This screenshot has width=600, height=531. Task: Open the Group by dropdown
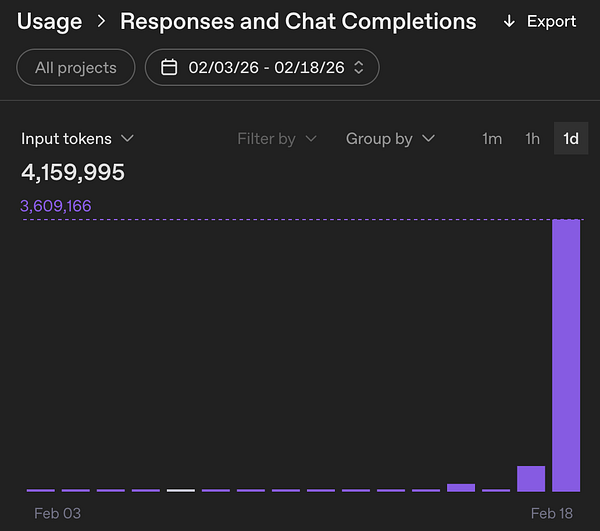pos(390,138)
